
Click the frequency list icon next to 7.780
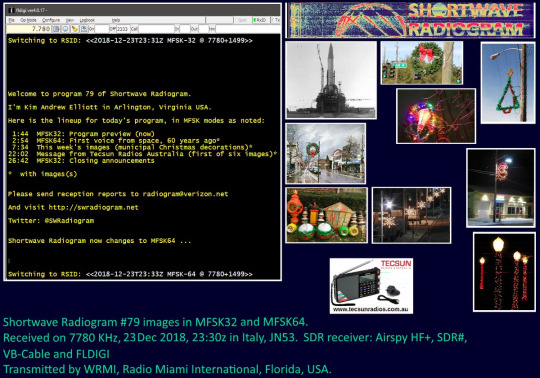pyautogui.click(x=56, y=29)
